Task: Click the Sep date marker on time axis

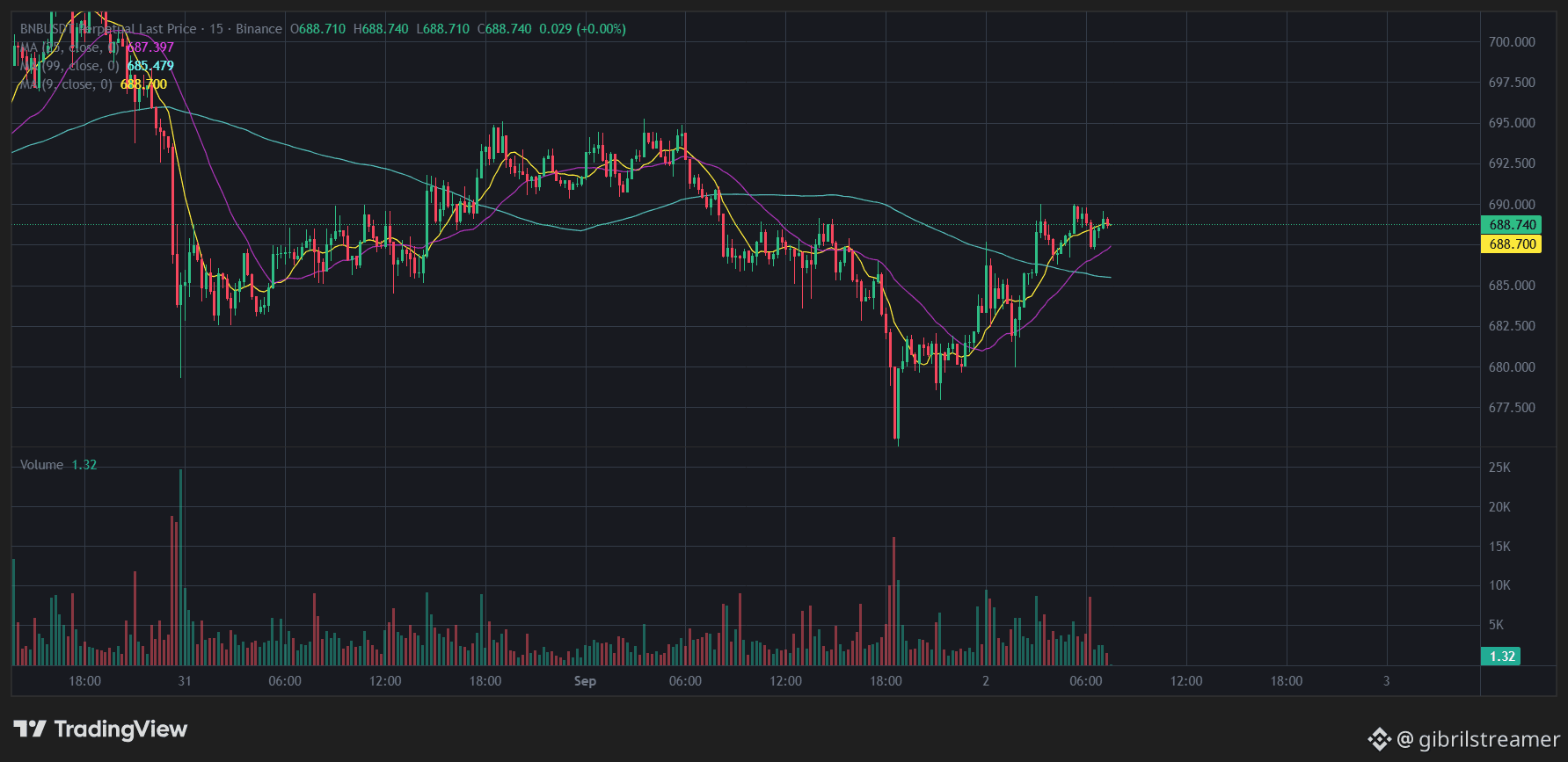Action: (585, 681)
